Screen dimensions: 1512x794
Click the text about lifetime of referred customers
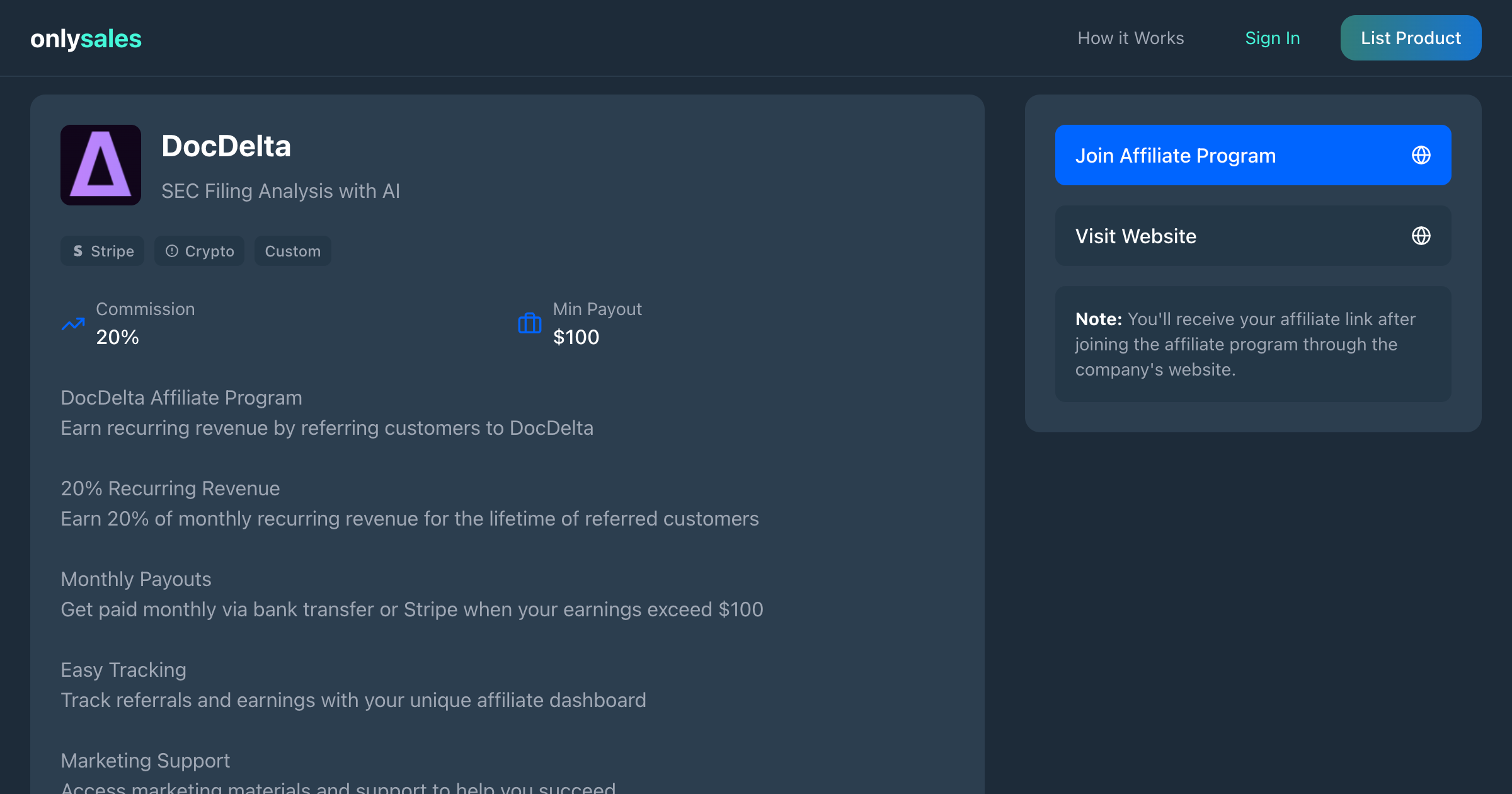(x=409, y=519)
